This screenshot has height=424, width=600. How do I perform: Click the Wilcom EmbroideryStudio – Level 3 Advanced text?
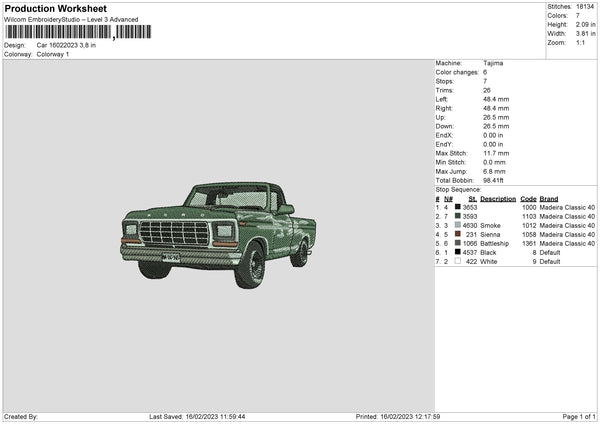71,20
